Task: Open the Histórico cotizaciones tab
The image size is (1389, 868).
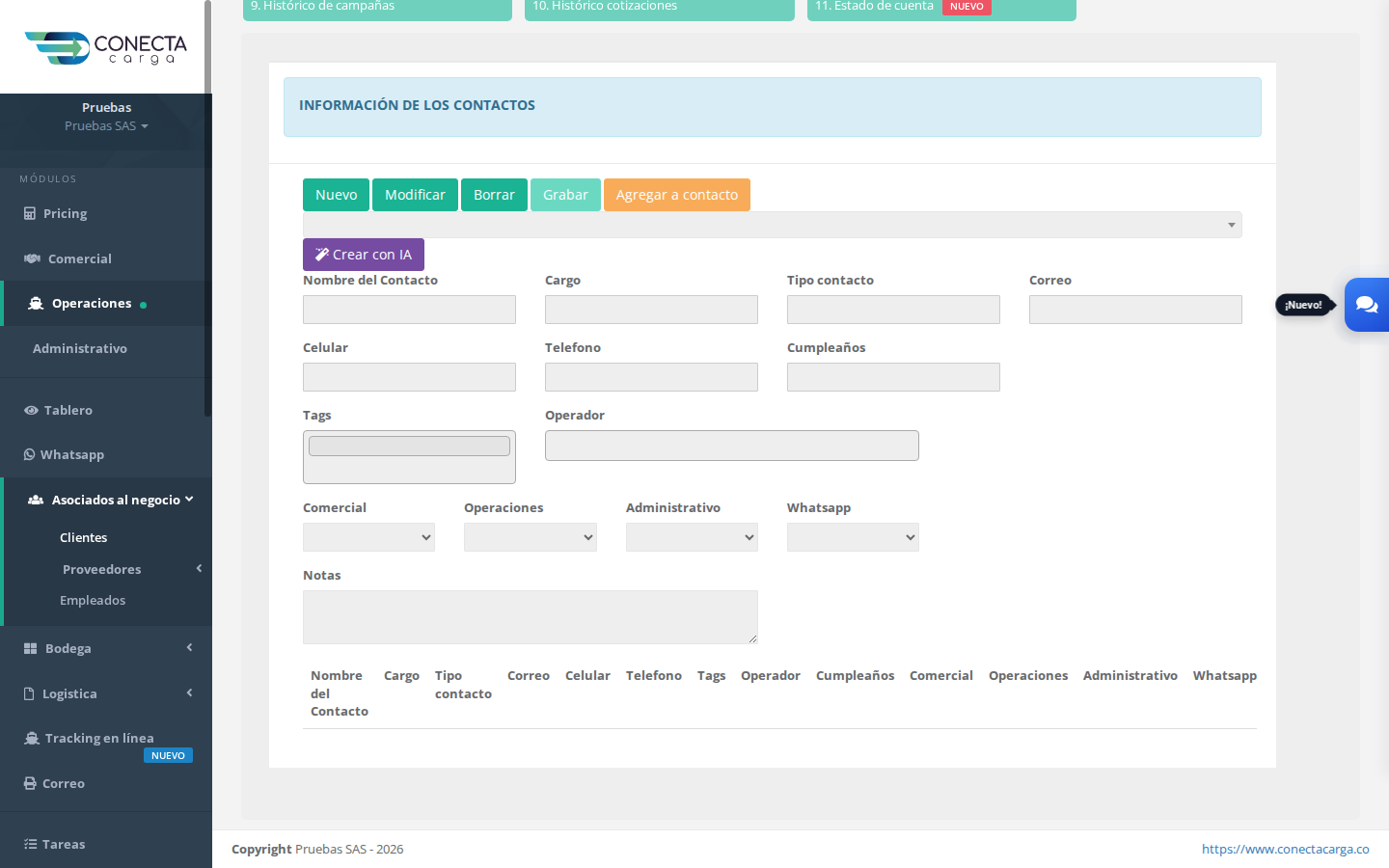Action: coord(660,8)
